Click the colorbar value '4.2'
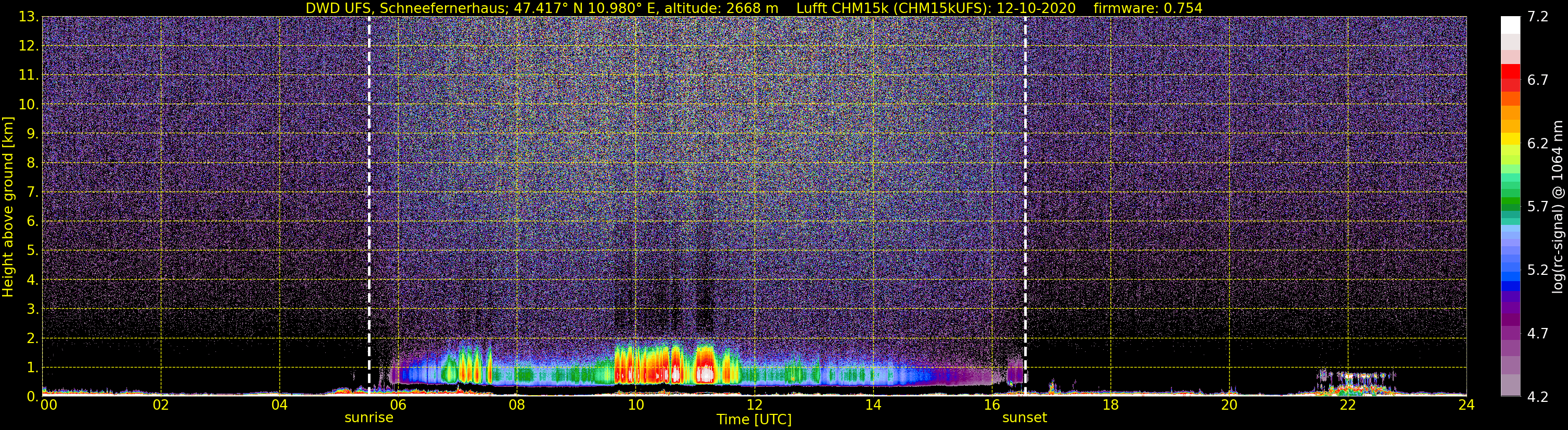The width and height of the screenshot is (1568, 430). [x=1538, y=397]
